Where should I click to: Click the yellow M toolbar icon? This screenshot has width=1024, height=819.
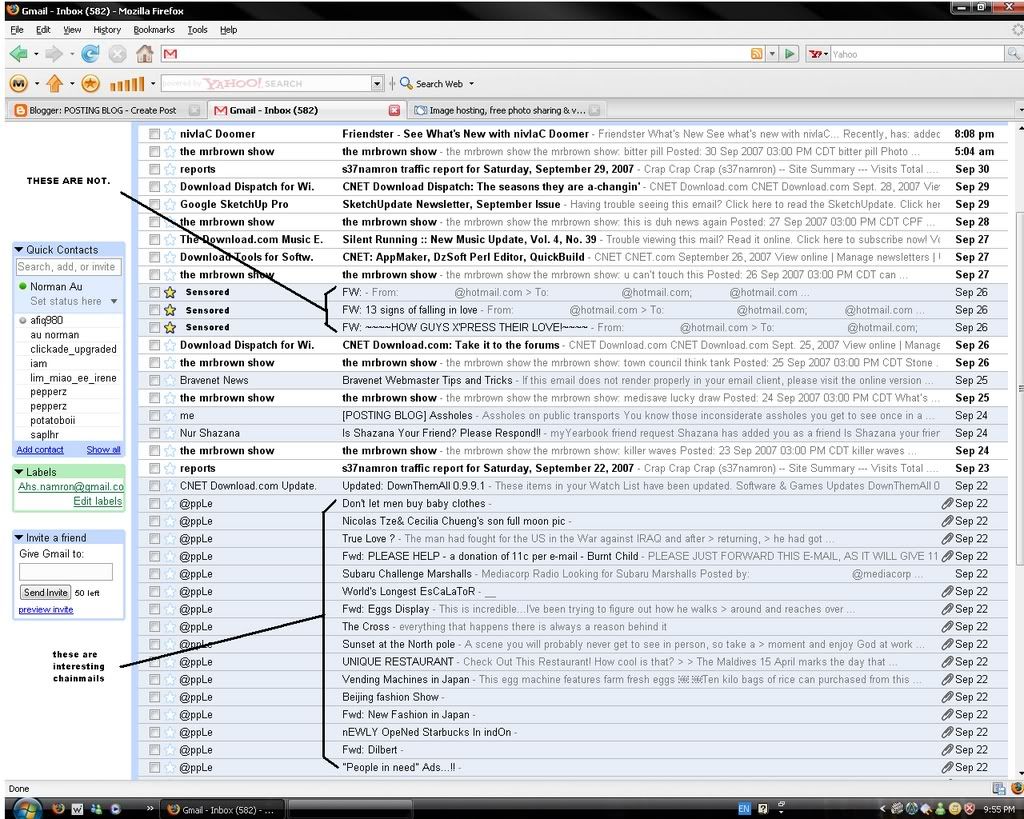(19, 84)
